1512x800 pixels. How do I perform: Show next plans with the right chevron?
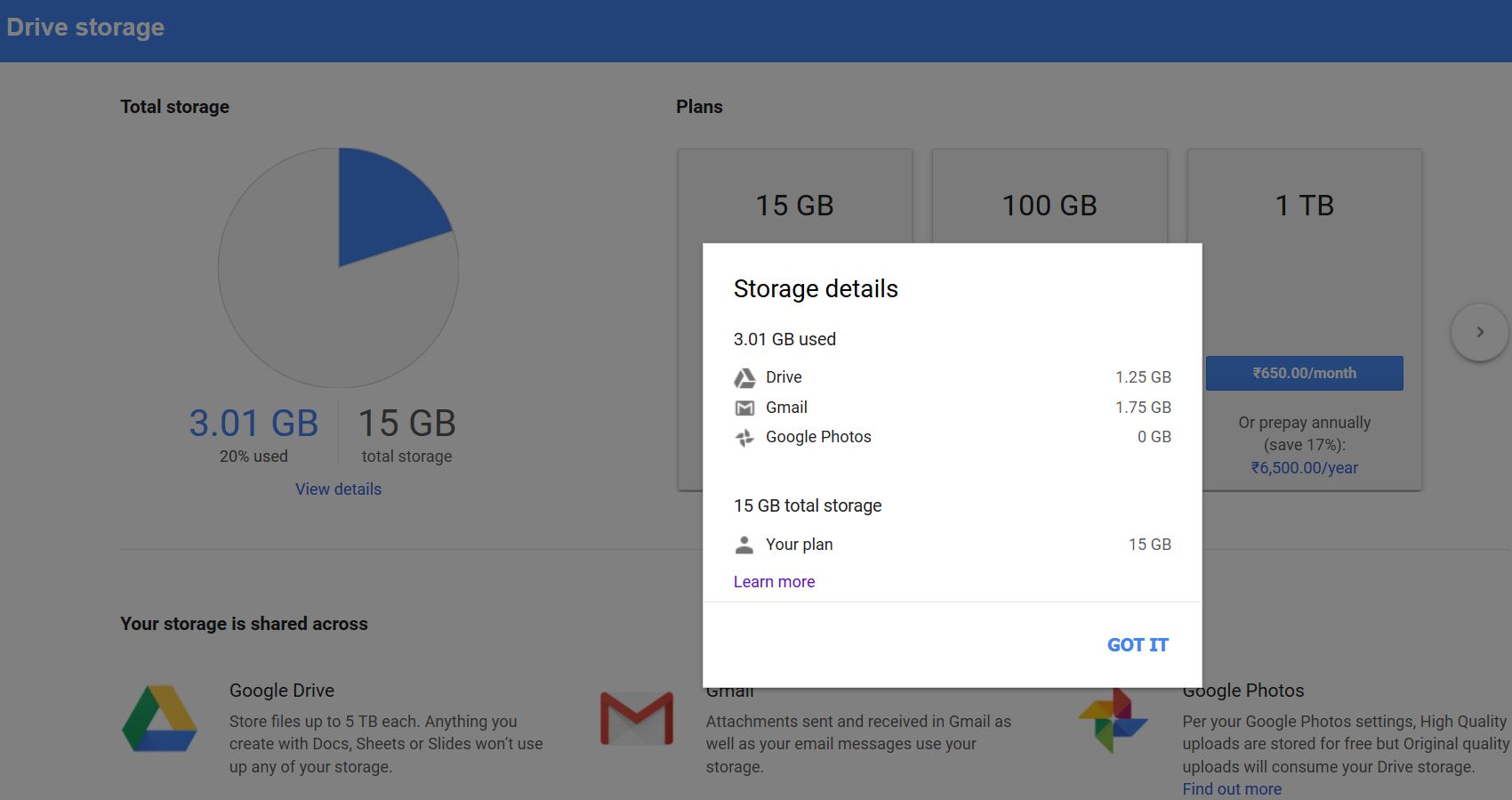(1480, 332)
